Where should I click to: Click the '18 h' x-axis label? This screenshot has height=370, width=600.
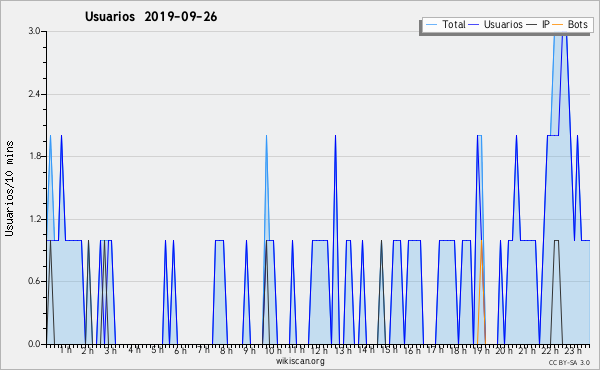click(x=458, y=351)
